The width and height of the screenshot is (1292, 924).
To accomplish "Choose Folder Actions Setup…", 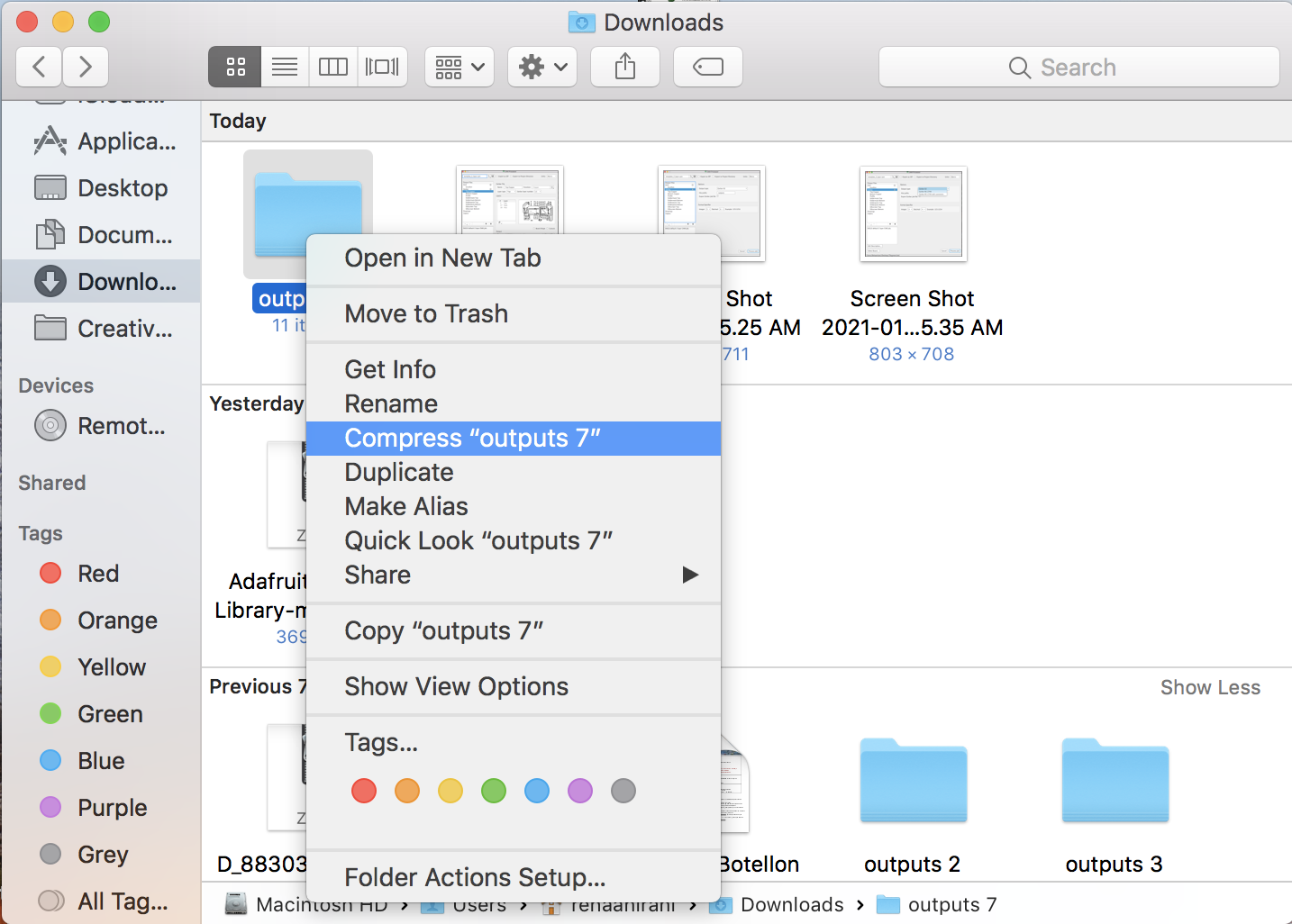I will tap(514, 878).
